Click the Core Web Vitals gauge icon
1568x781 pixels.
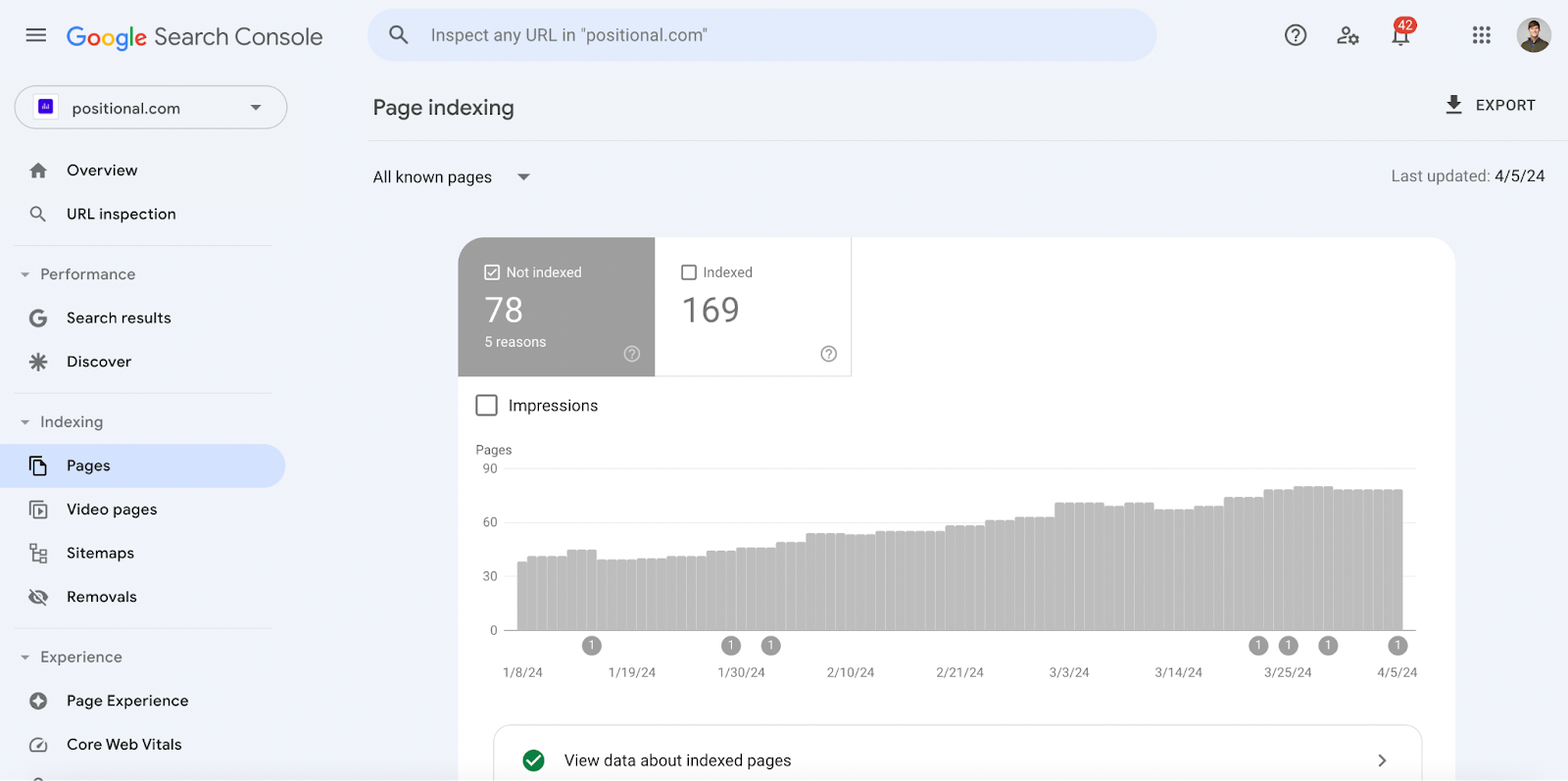tap(38, 745)
